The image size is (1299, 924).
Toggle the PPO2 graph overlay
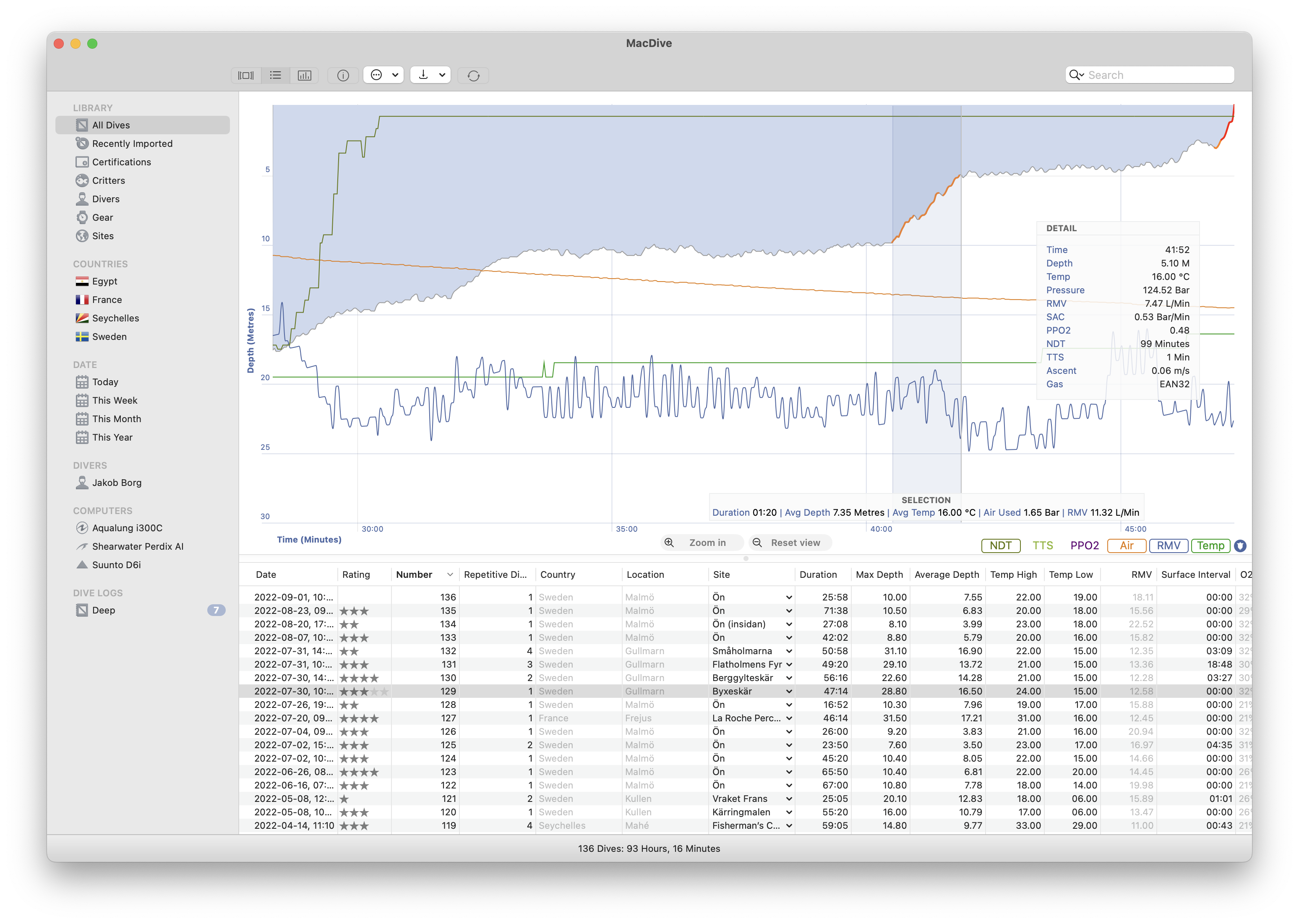click(x=1084, y=546)
